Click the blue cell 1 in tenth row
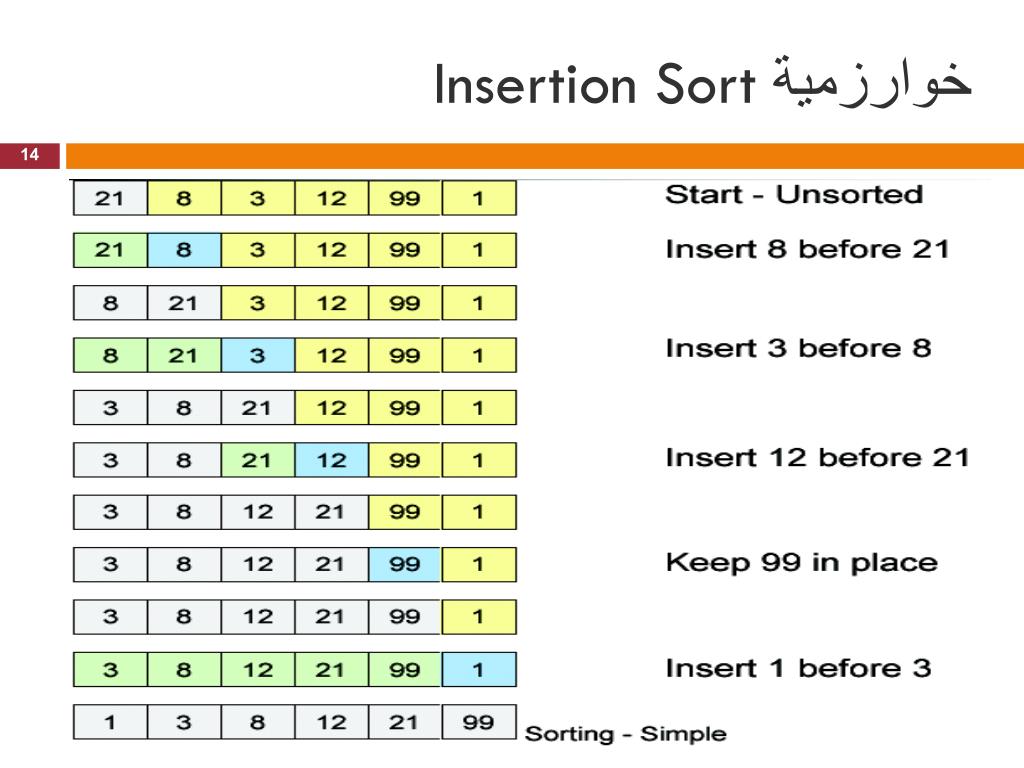 tap(479, 669)
